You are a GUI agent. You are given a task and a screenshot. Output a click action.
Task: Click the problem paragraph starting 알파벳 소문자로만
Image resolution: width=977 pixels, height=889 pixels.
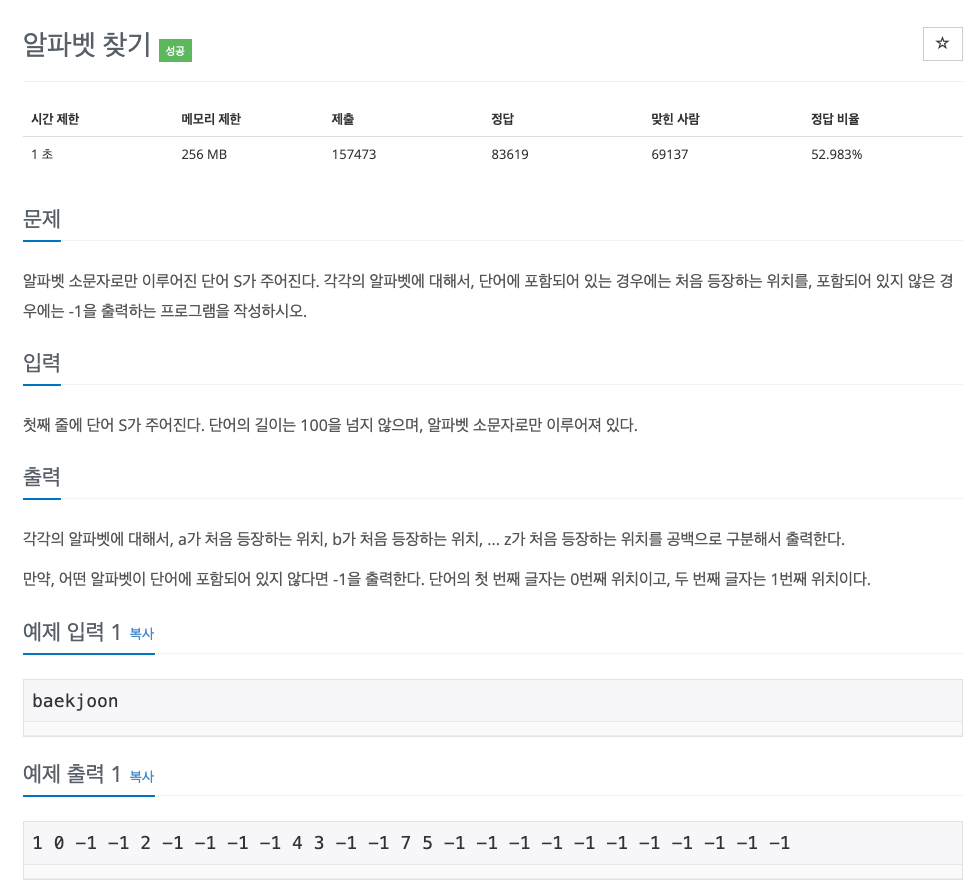click(x=488, y=296)
